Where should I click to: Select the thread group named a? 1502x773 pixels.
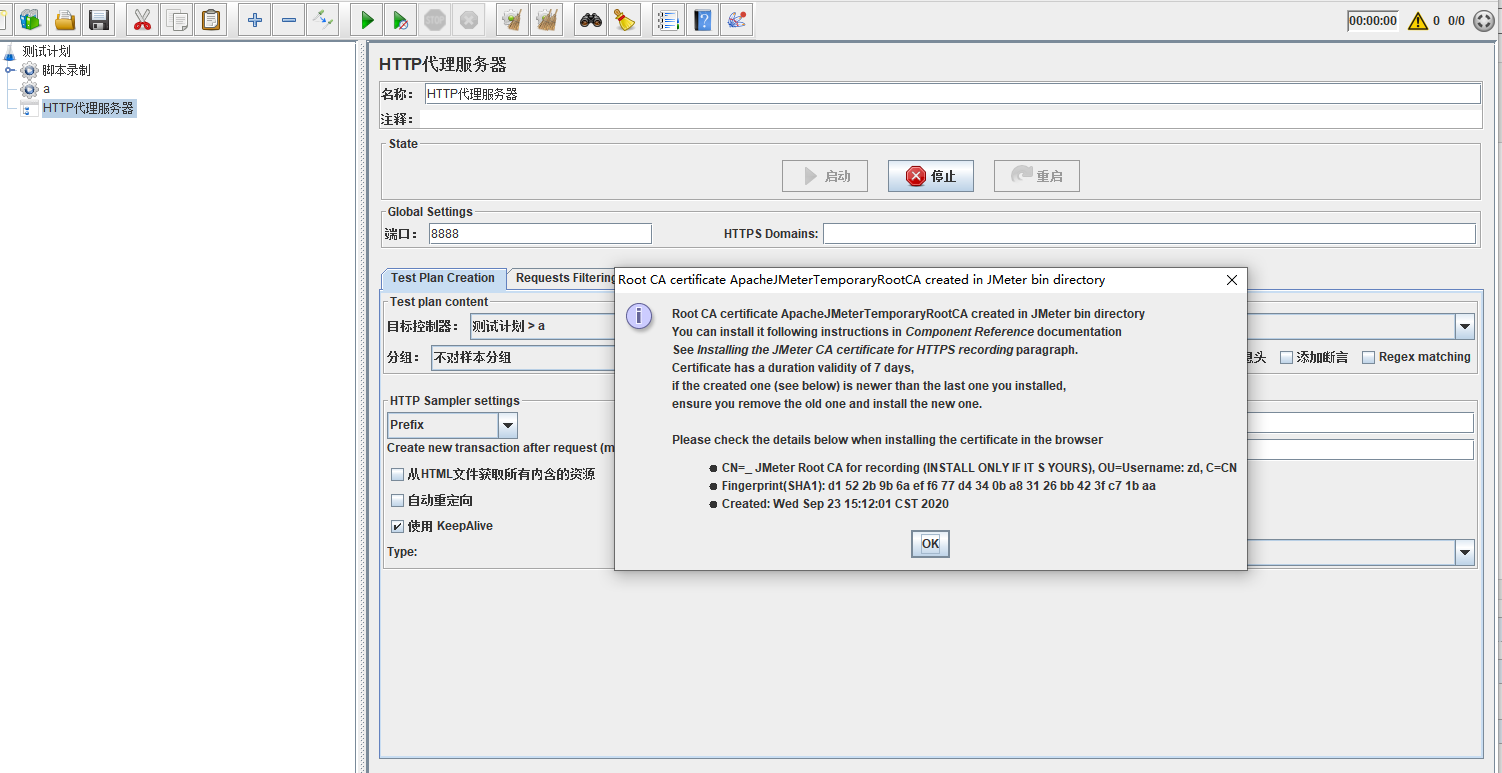(x=46, y=89)
